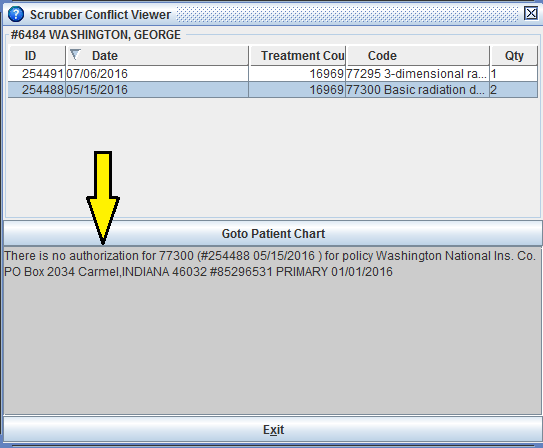Sort table by ID column header
Viewport: 543px width, 448px height.
pyautogui.click(x=37, y=56)
